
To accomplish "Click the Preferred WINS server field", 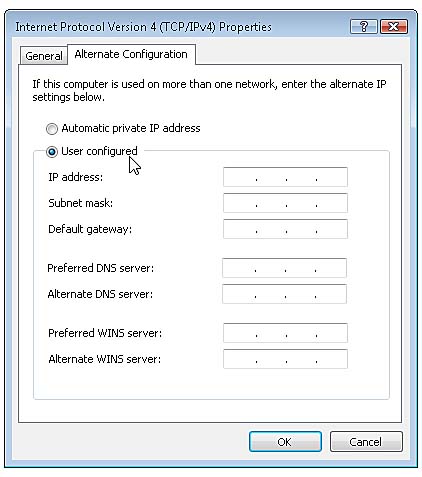I will coord(285,333).
